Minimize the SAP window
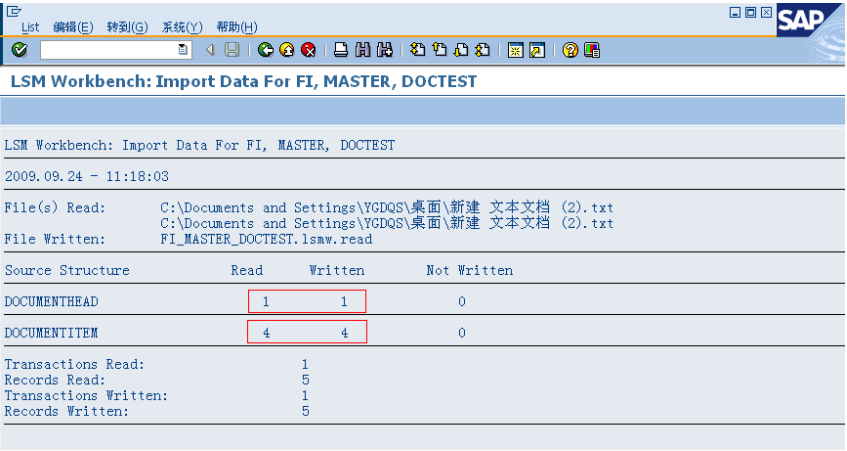Image resolution: width=847 pixels, height=451 pixels. 735,12
